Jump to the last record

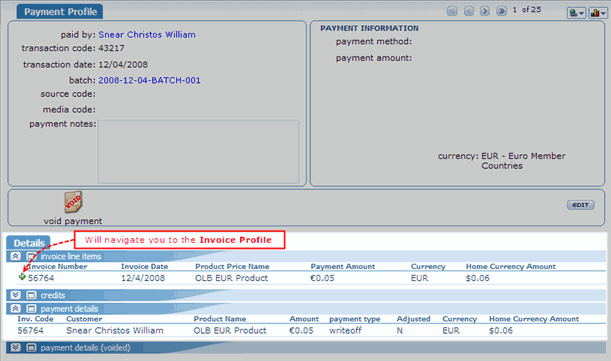pos(502,11)
